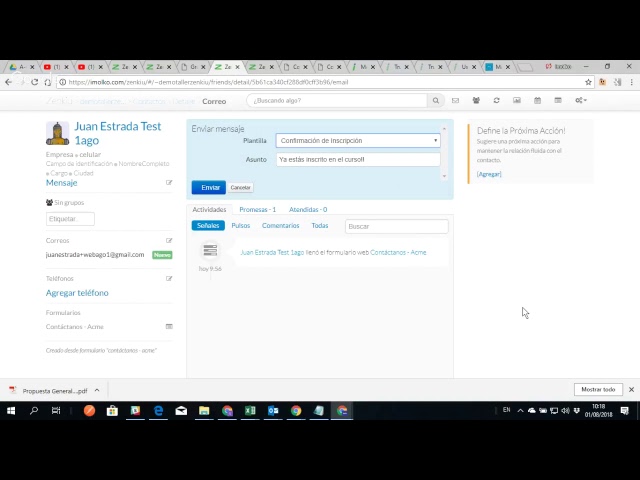Click Mostrar todo downloads button

point(598,389)
